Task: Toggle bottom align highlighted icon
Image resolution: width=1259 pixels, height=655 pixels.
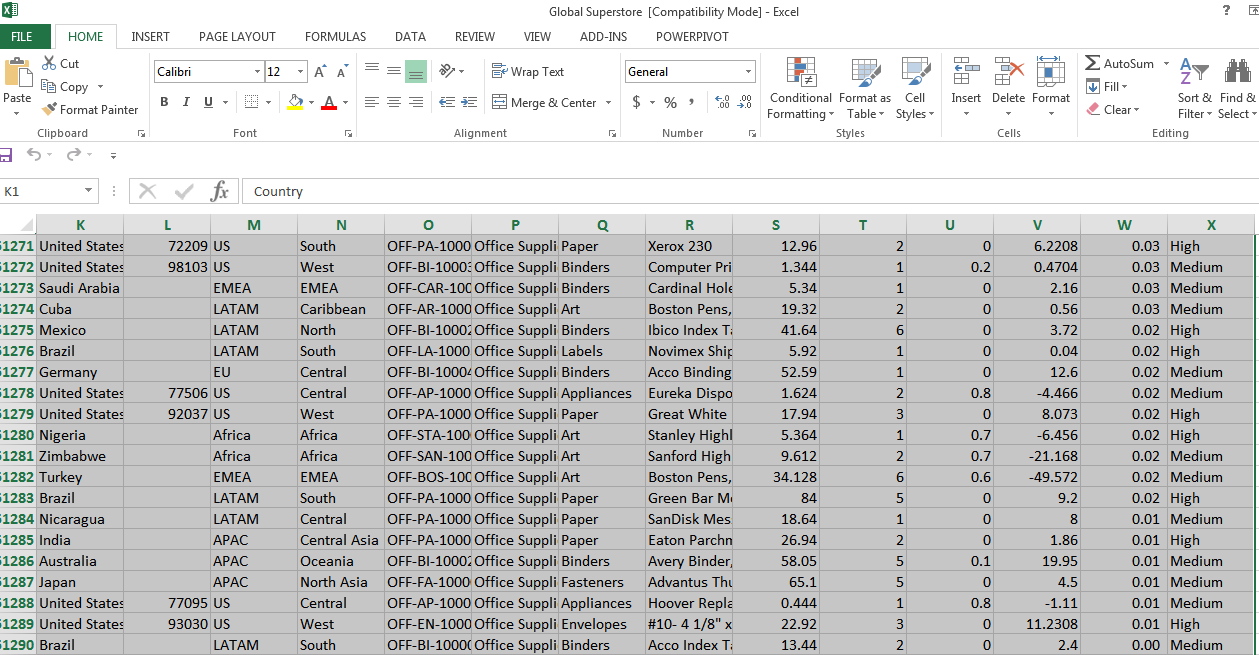Action: [416, 71]
